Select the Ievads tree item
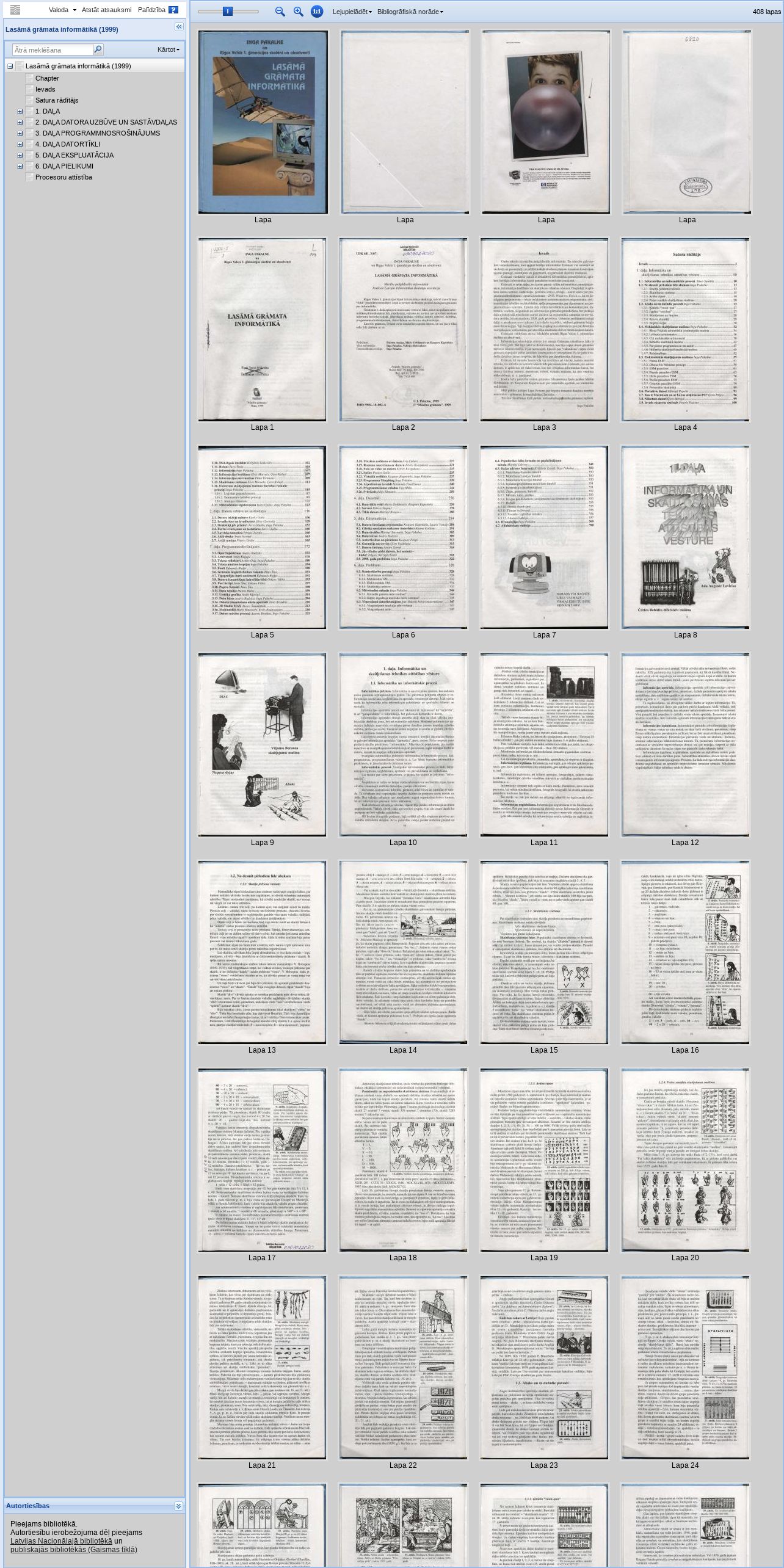 45,89
